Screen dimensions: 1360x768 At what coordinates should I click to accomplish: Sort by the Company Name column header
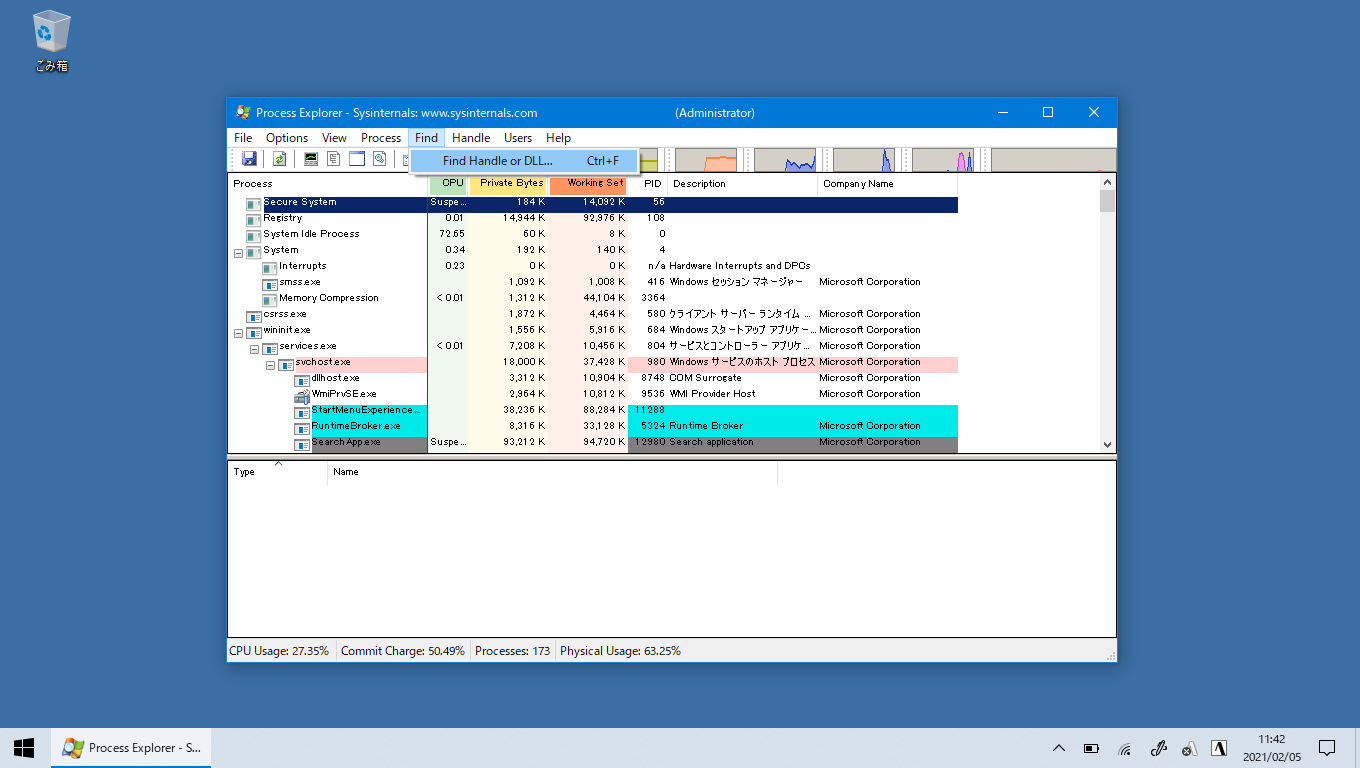888,184
